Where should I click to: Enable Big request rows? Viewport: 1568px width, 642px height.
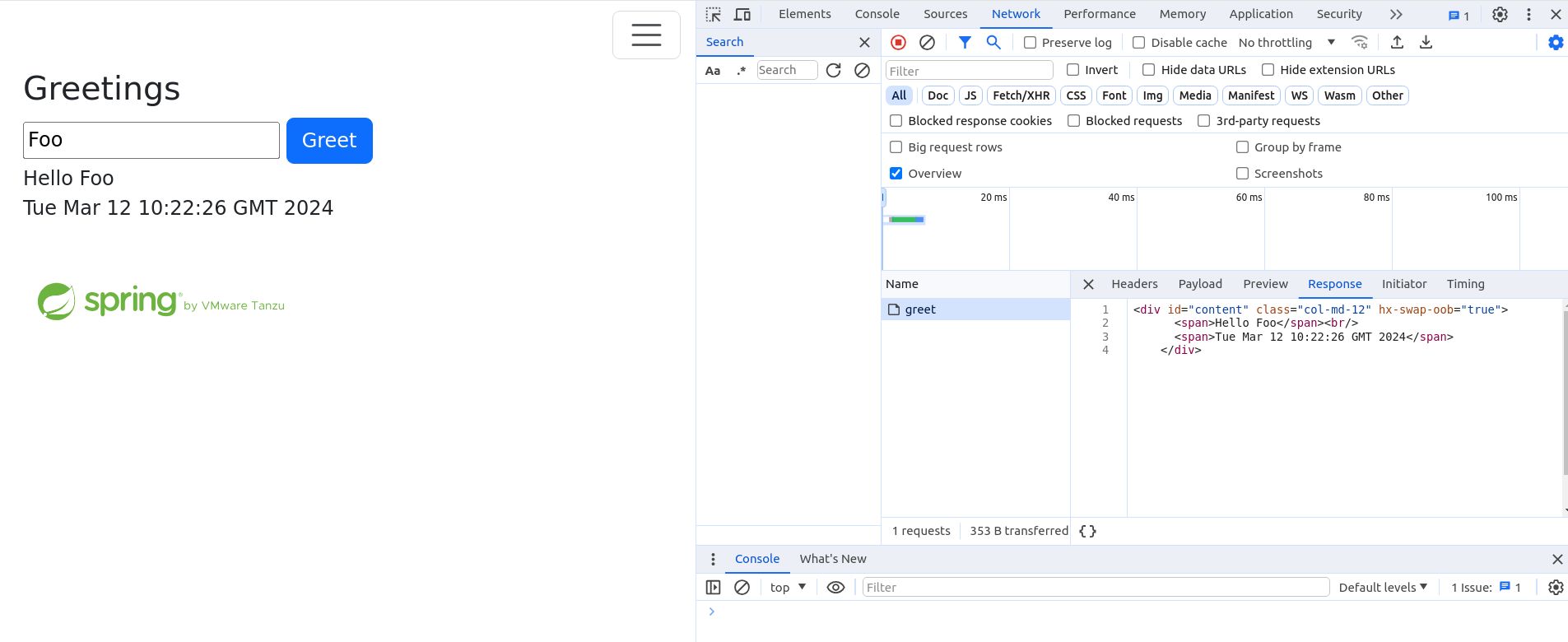(x=896, y=147)
